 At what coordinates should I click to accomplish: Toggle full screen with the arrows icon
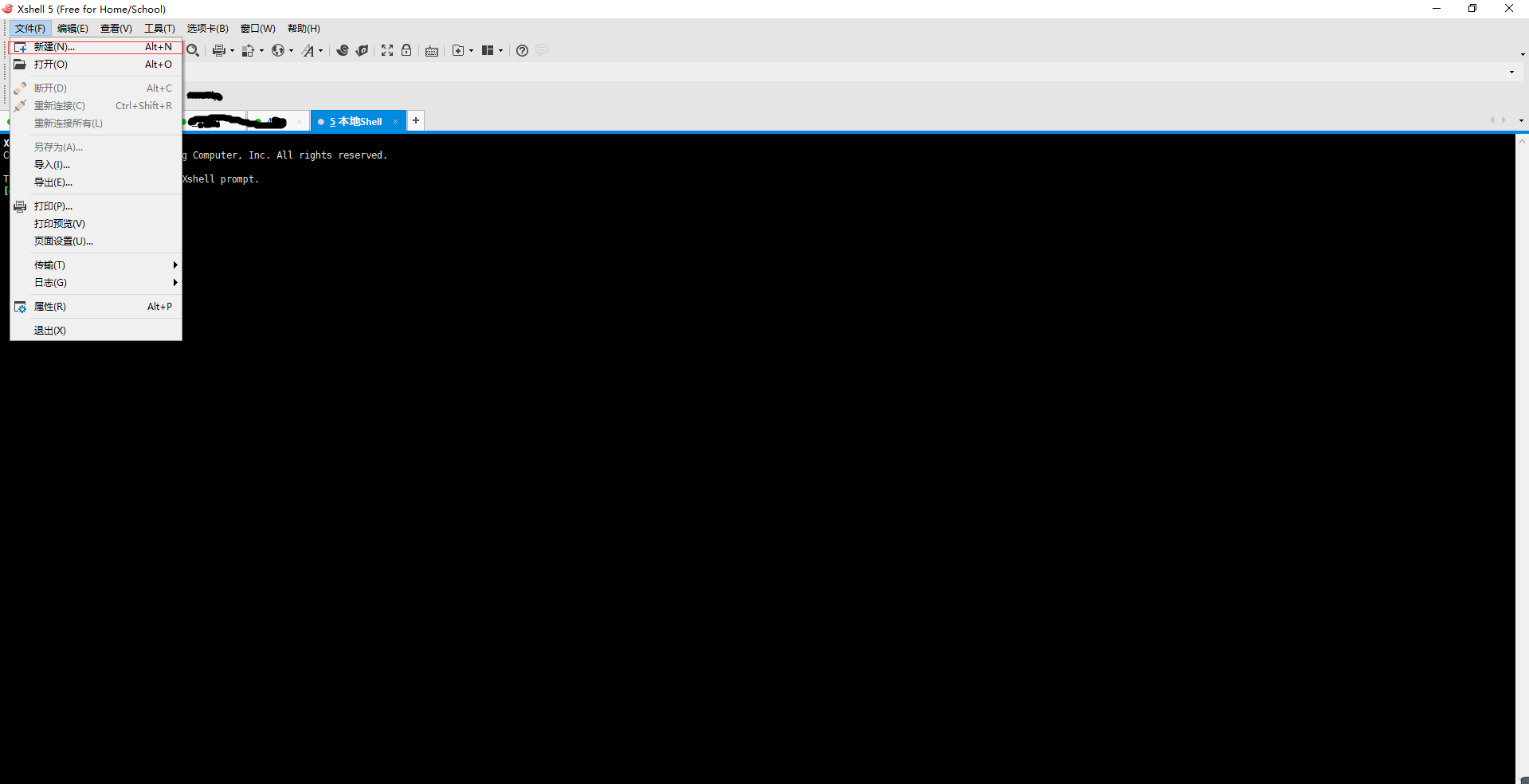(387, 50)
